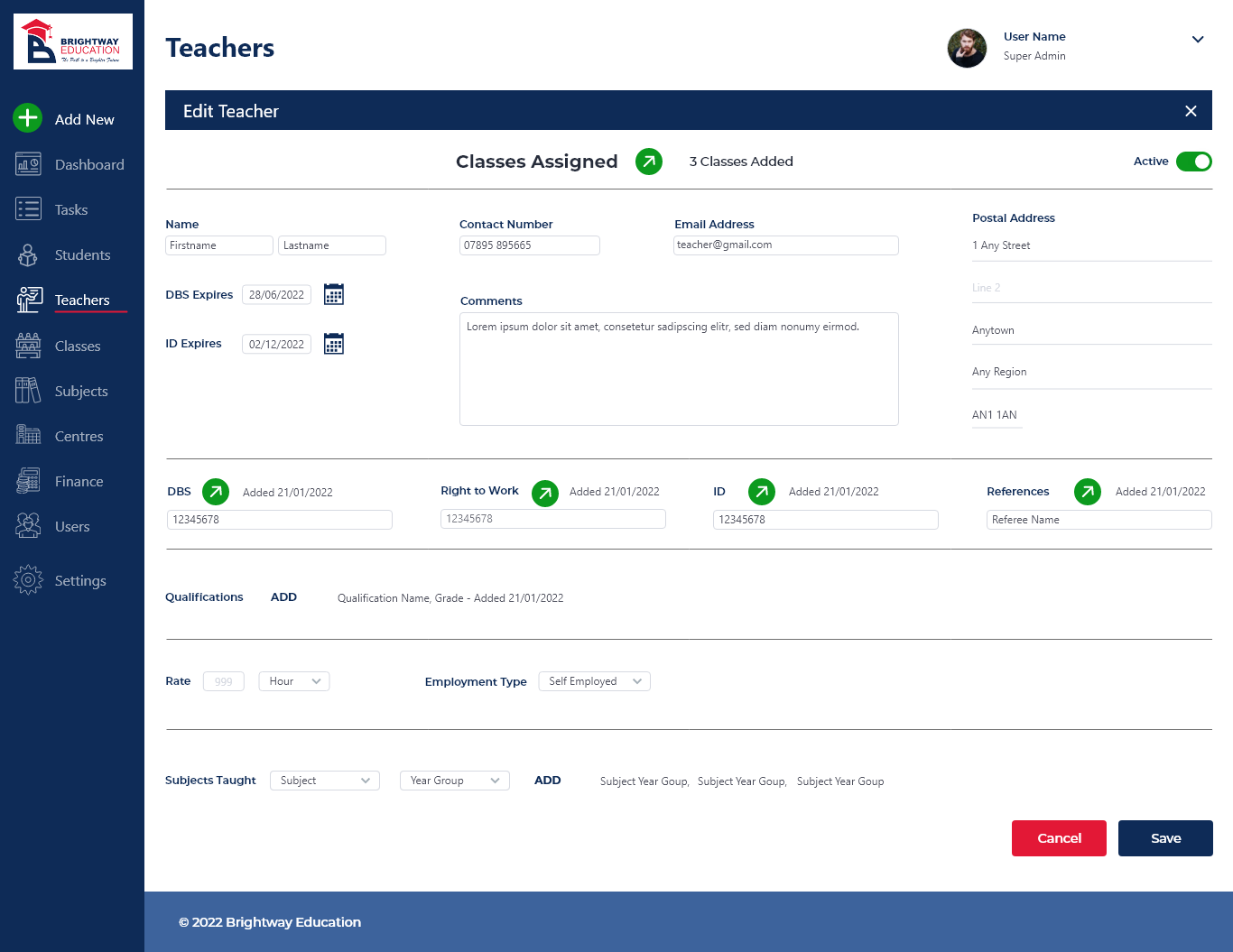Click the Teachers icon in sidebar
The image size is (1233, 952).
coord(29,300)
